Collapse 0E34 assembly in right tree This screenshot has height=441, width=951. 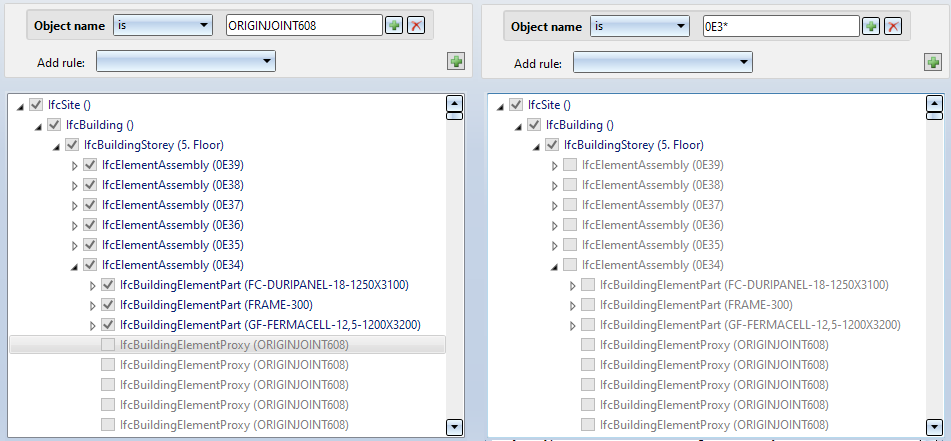coord(554,266)
